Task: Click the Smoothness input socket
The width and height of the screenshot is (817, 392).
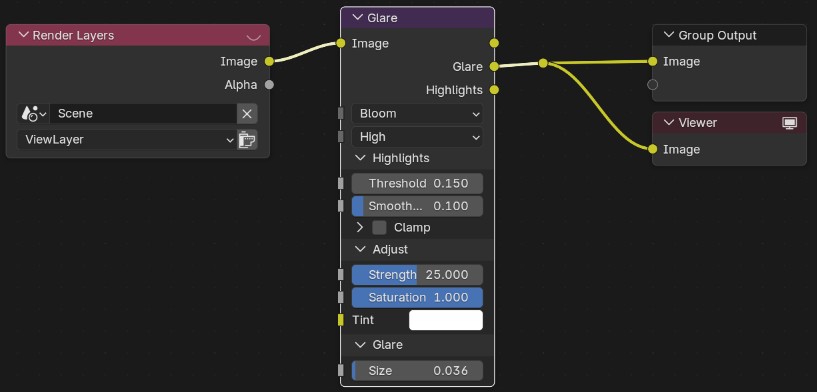Action: (341, 206)
